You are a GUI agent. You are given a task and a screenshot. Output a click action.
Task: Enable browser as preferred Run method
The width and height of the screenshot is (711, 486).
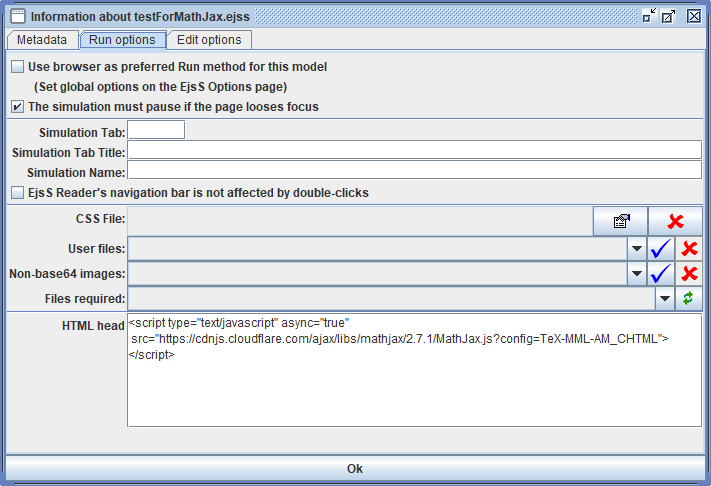pyautogui.click(x=18, y=67)
